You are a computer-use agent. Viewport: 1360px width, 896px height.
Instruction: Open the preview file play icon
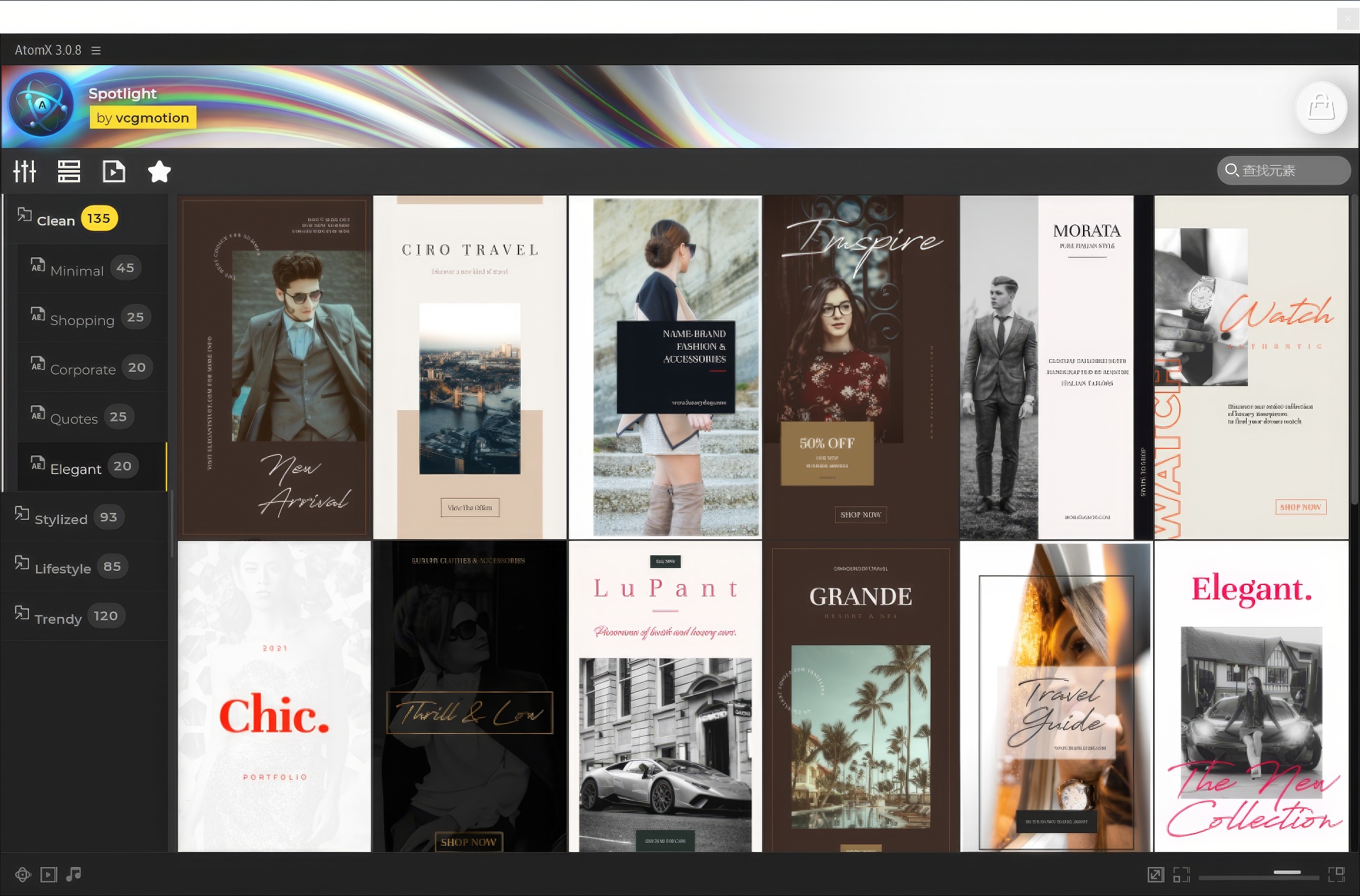coord(113,171)
